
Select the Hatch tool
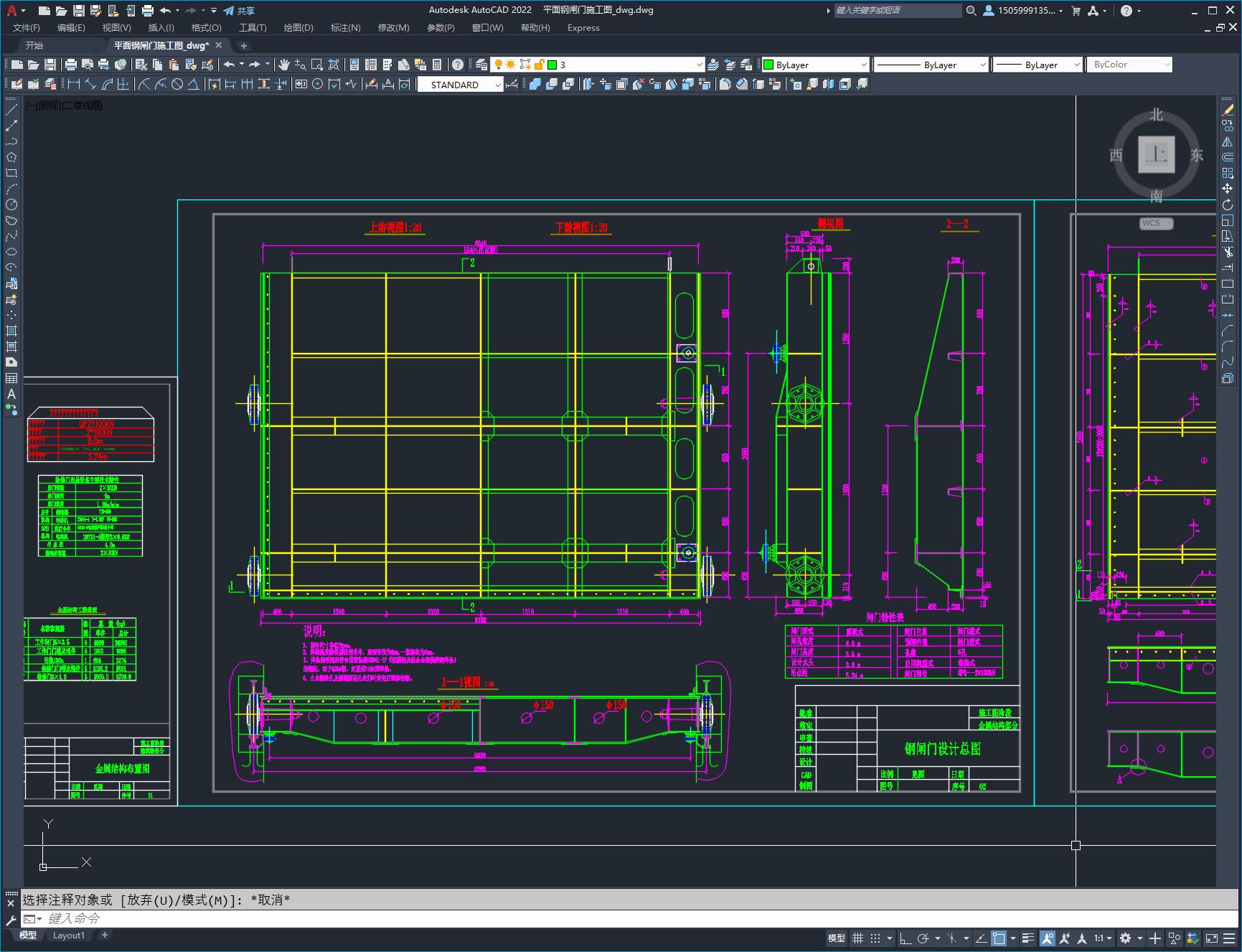[11, 331]
